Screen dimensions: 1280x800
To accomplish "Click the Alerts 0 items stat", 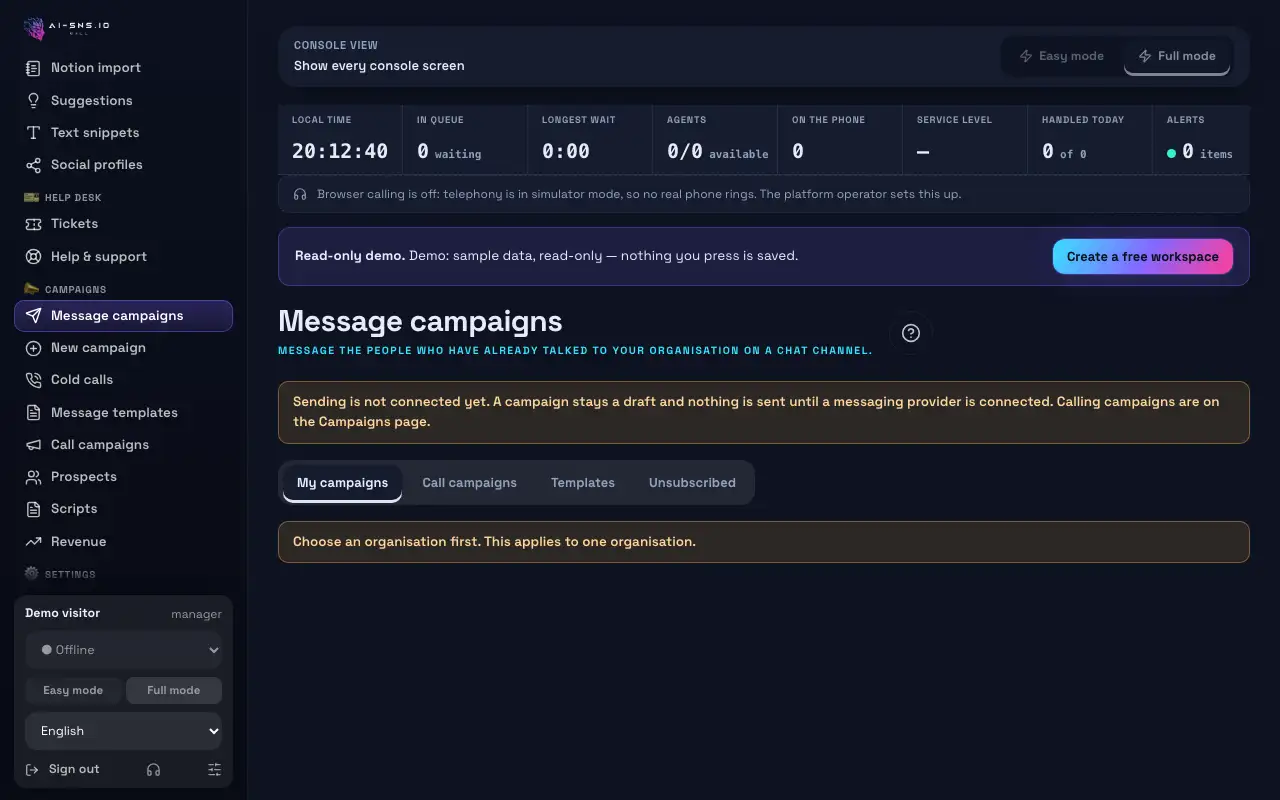I will tap(1201, 140).
